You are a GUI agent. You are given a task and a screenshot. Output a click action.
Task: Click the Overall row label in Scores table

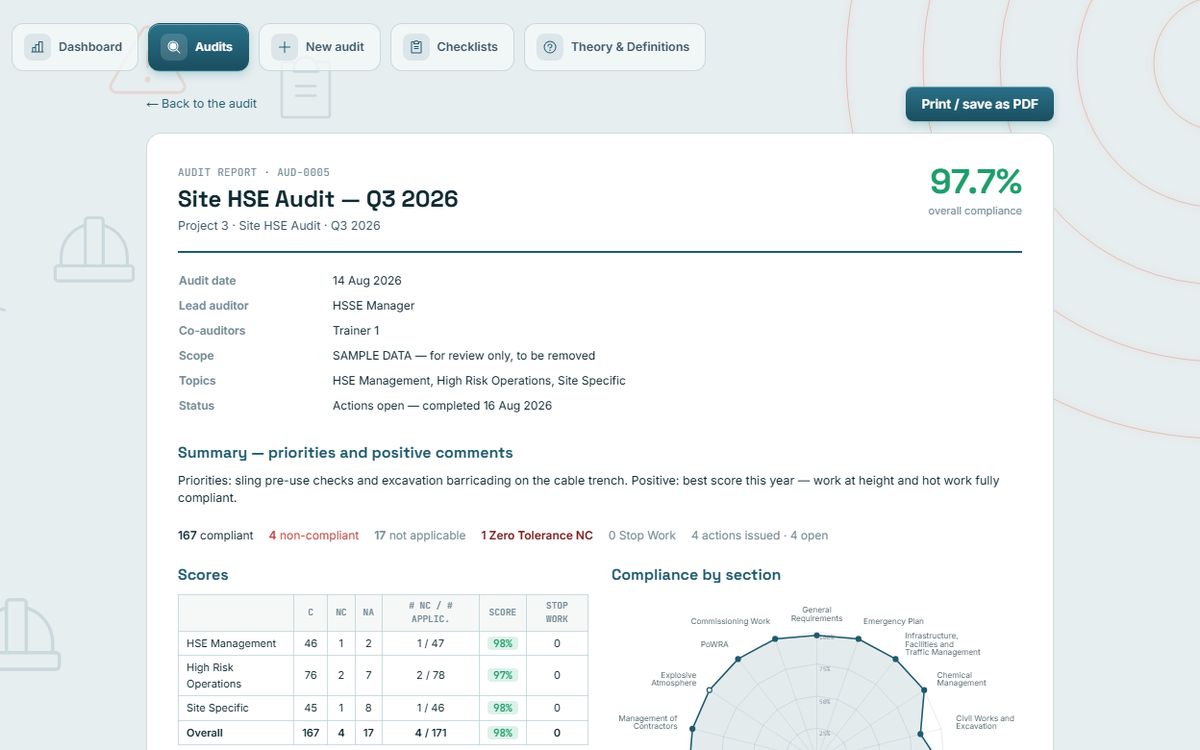pyautogui.click(x=204, y=733)
